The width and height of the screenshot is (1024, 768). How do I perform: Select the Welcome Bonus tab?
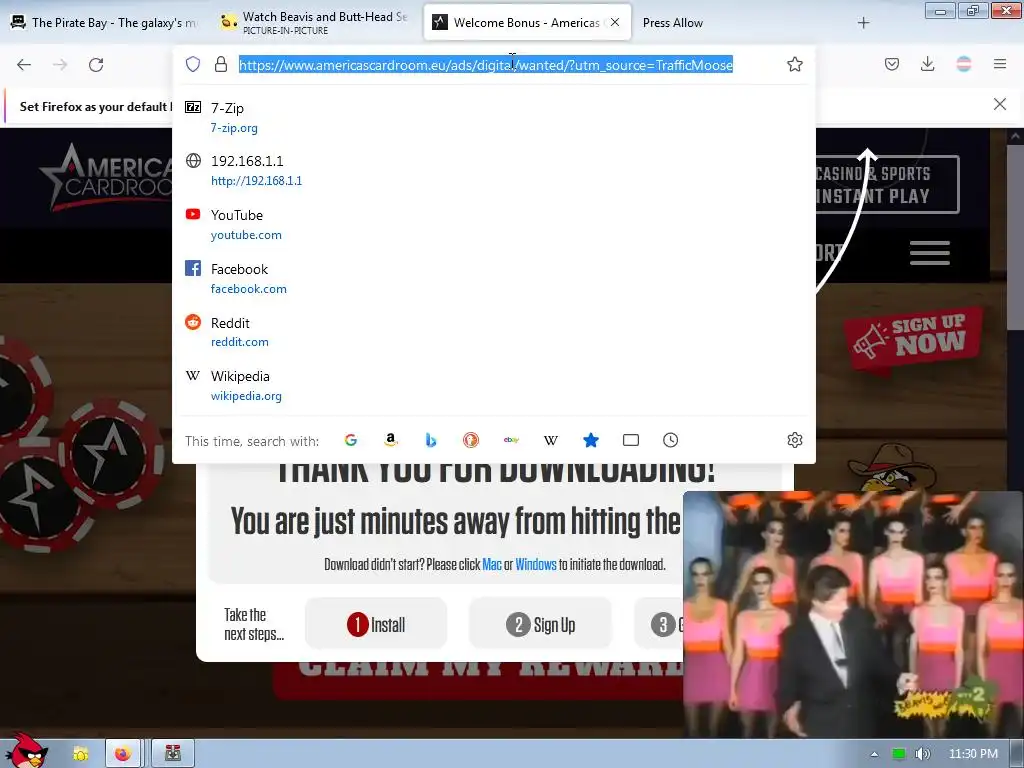pos(528,23)
